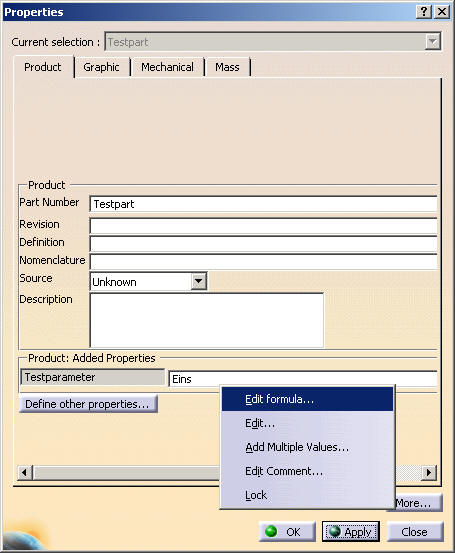Expand the Source dropdown arrow
This screenshot has height=553, width=455.
(x=199, y=281)
